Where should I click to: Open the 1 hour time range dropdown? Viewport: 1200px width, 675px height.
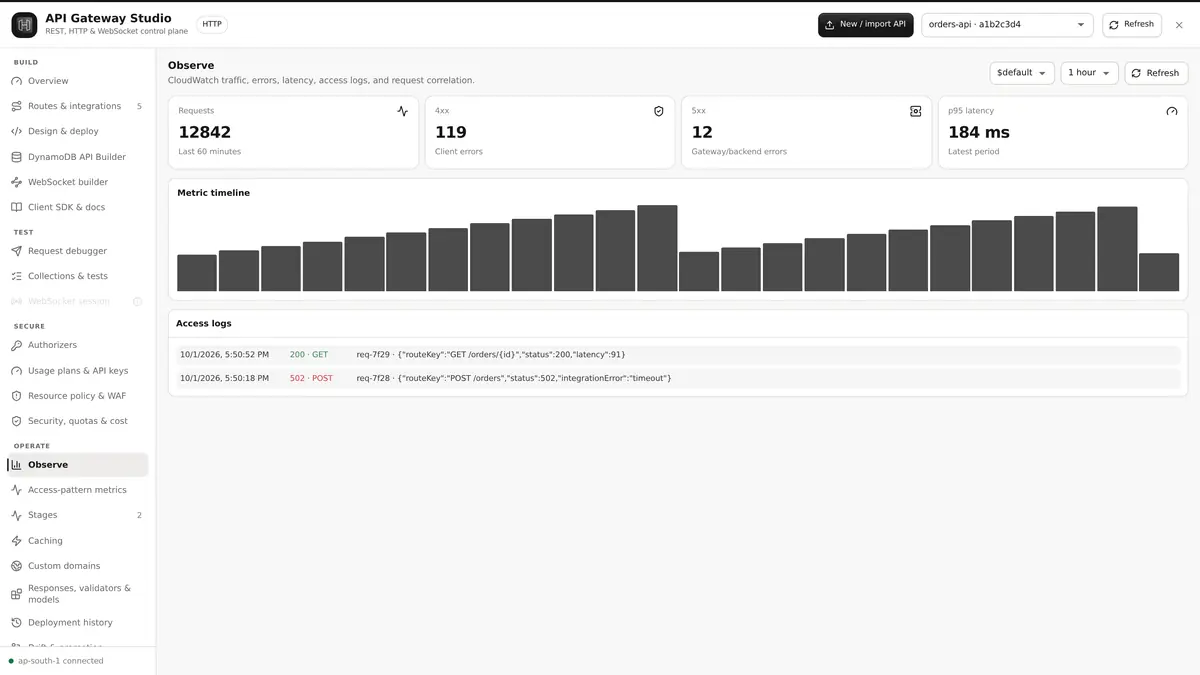coord(1089,73)
